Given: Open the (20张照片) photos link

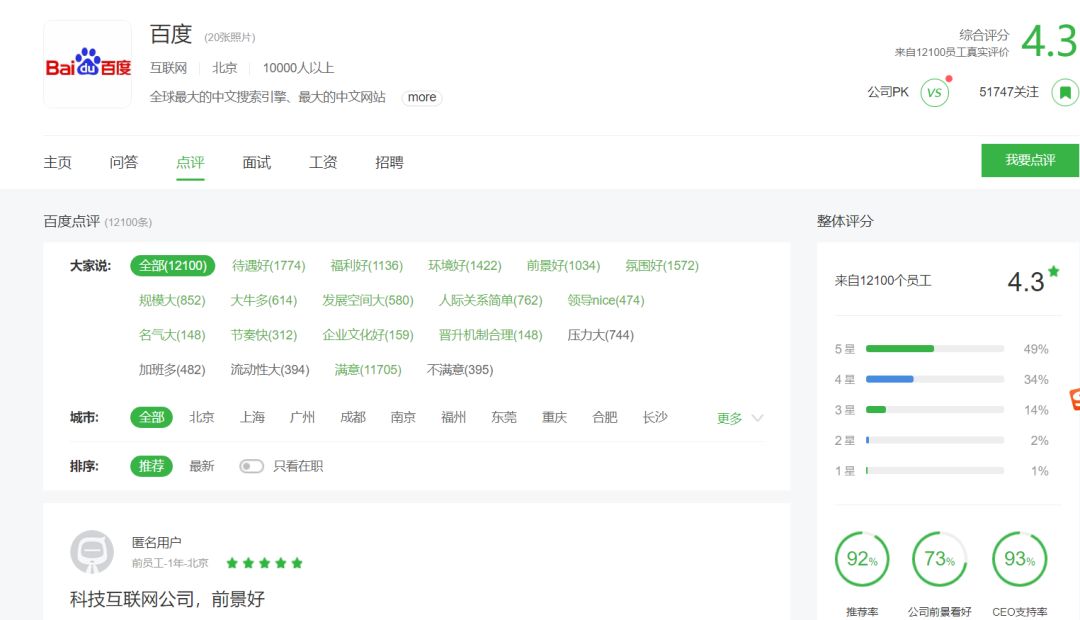Looking at the screenshot, I should pyautogui.click(x=229, y=37).
